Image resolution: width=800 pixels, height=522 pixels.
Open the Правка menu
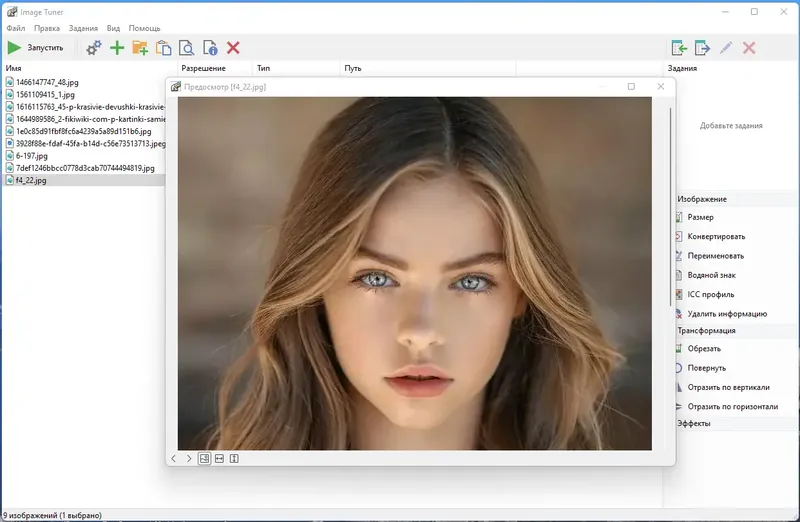(x=47, y=28)
